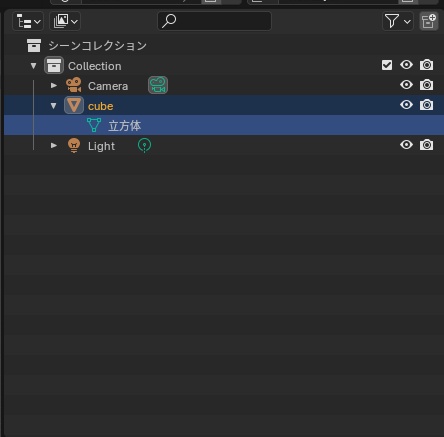Expand the Camera object
Viewport: 444px width, 437px height.
(x=54, y=86)
